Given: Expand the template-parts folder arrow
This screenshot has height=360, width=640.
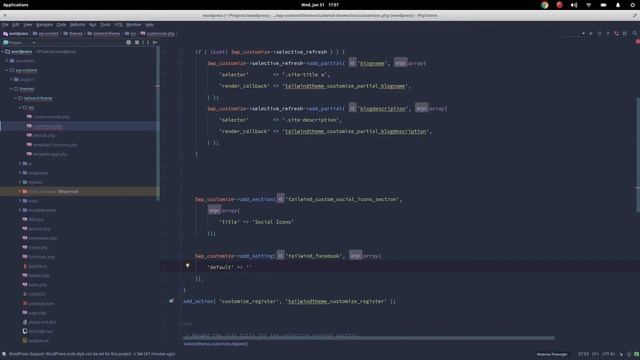Looking at the screenshot, I should (x=20, y=210).
